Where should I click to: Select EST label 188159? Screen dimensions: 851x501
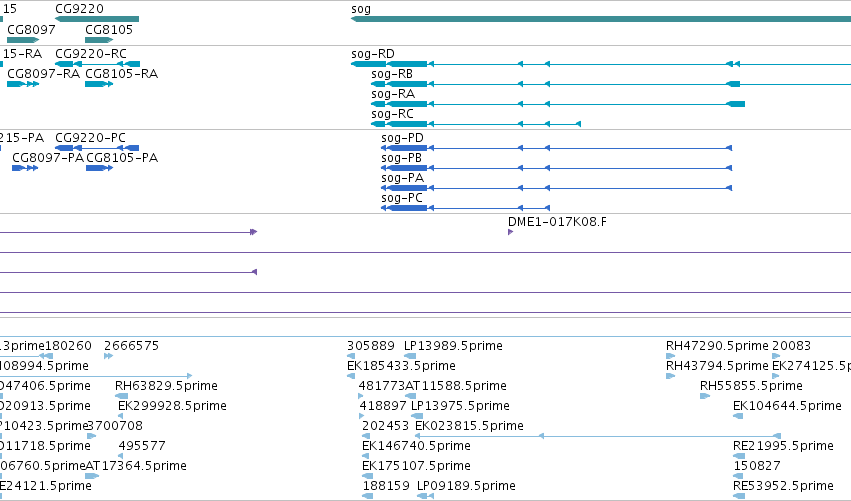(386, 486)
